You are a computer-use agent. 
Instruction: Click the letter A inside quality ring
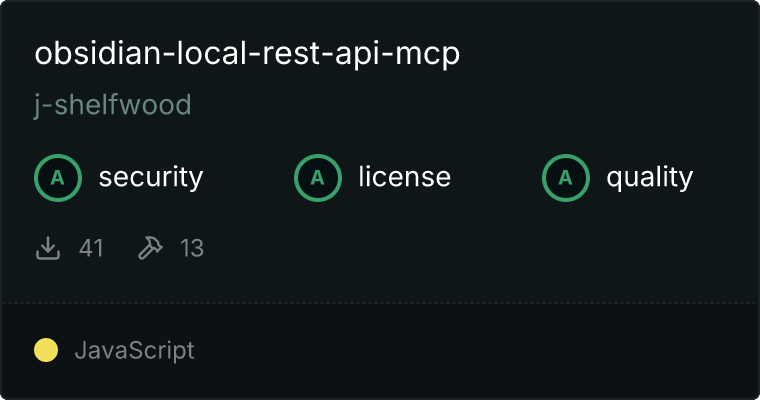566,178
